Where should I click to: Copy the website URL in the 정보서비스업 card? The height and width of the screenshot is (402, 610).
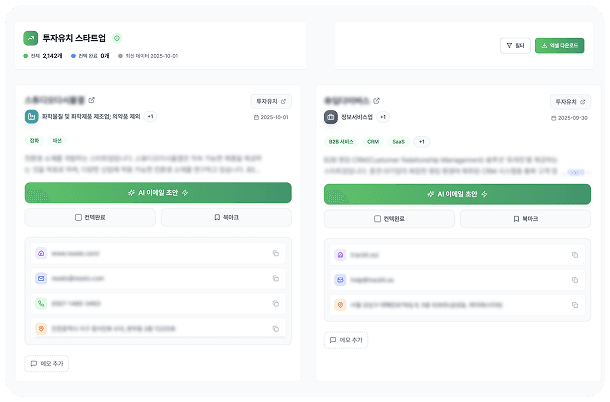(x=575, y=255)
